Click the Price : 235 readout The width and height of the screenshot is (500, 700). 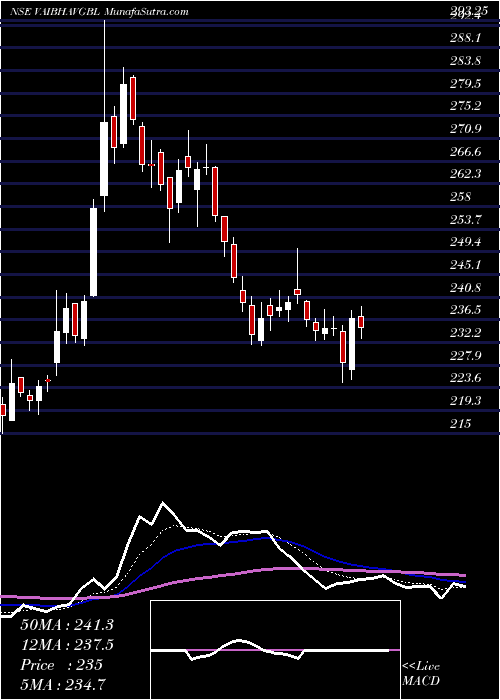[62, 665]
